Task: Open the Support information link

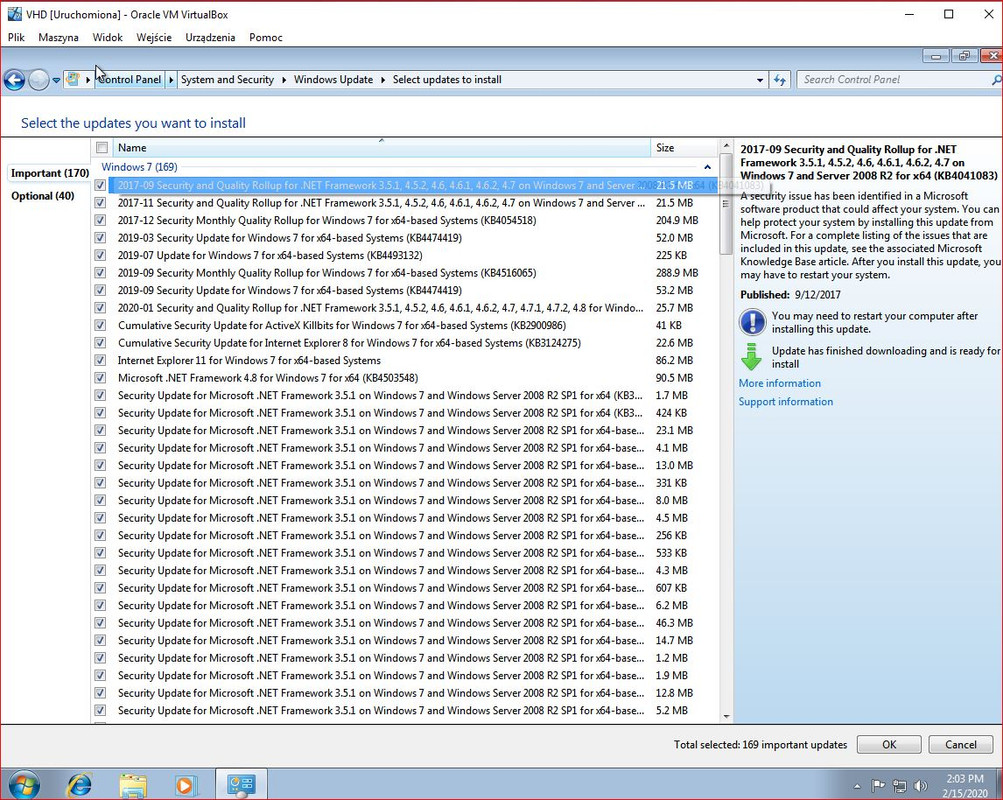Action: coord(786,402)
